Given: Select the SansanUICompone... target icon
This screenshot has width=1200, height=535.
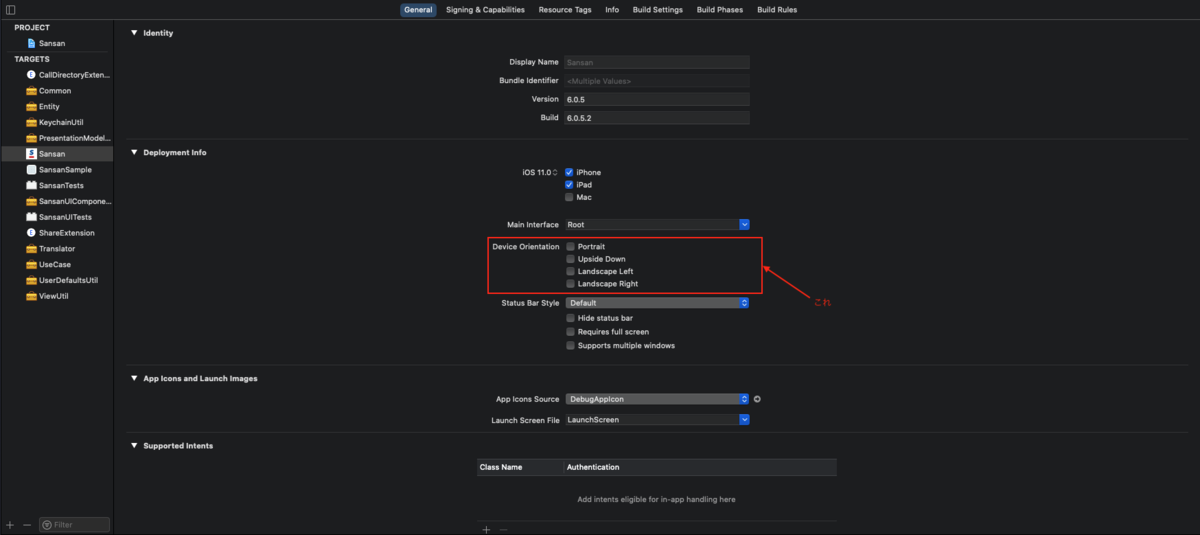Looking at the screenshot, I should 31,201.
